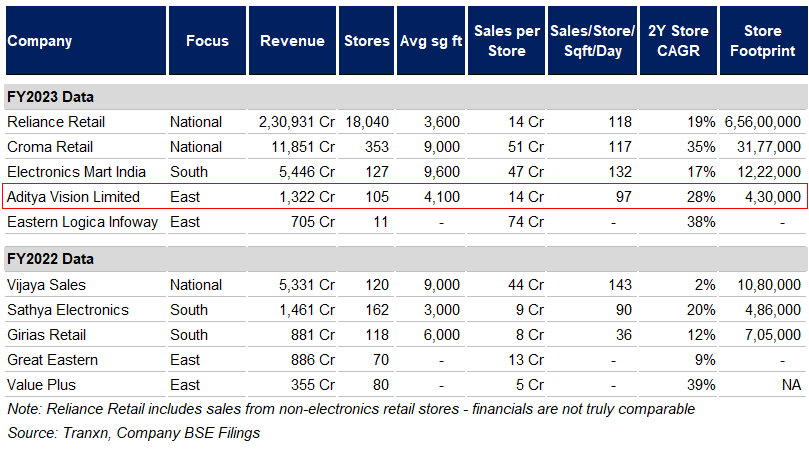
Task: Click the Eastern Logica Infoway cell
Action: tap(83, 222)
